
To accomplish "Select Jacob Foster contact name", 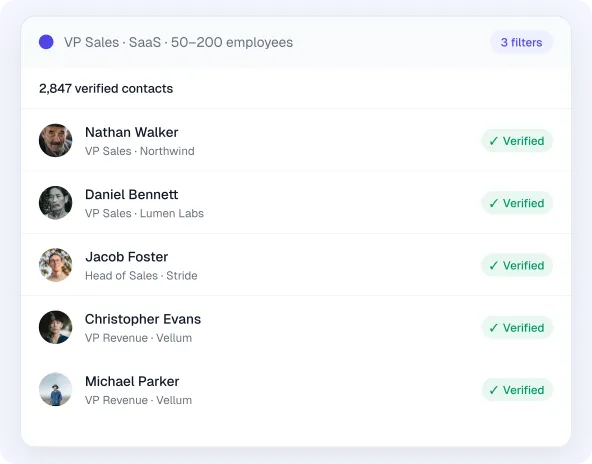I will coord(126,257).
